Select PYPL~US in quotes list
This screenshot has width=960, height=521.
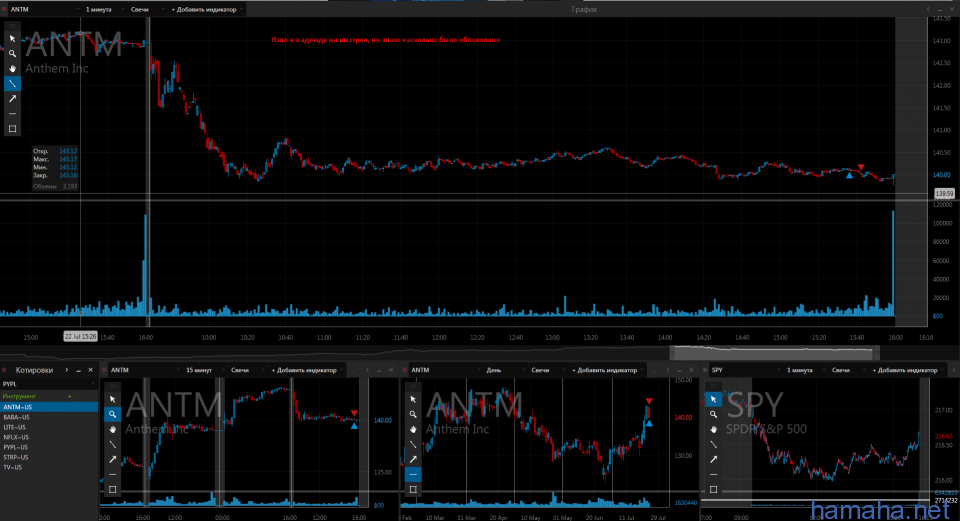49,447
